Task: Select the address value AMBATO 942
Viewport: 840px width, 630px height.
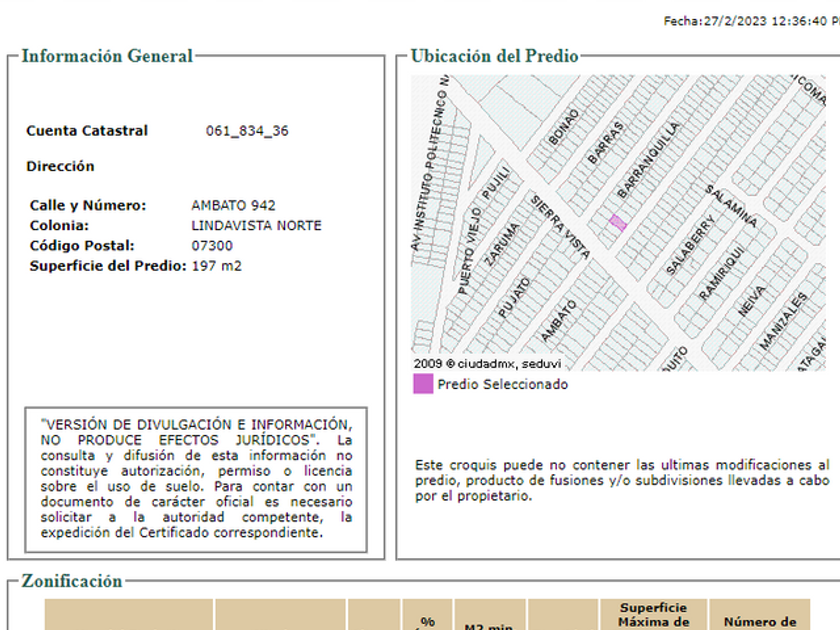Action: pos(233,205)
